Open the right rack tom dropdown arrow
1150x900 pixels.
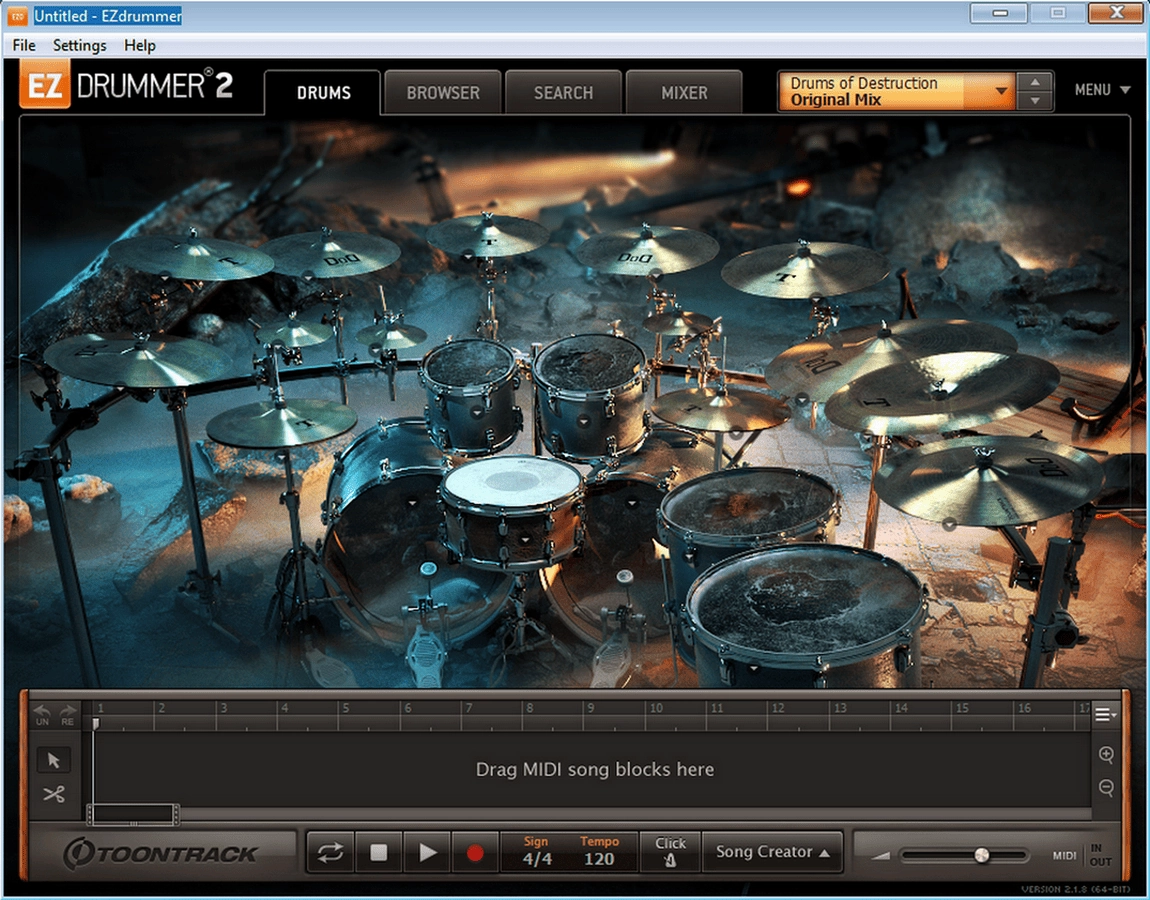coord(584,422)
